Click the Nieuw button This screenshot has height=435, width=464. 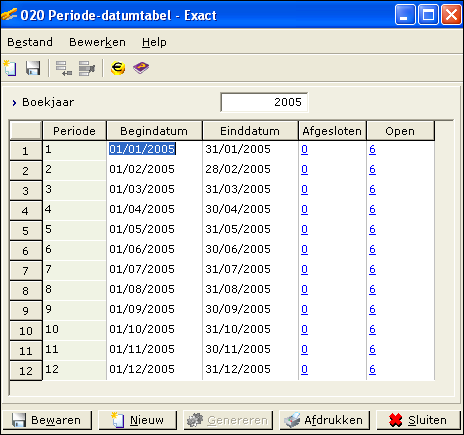138,420
